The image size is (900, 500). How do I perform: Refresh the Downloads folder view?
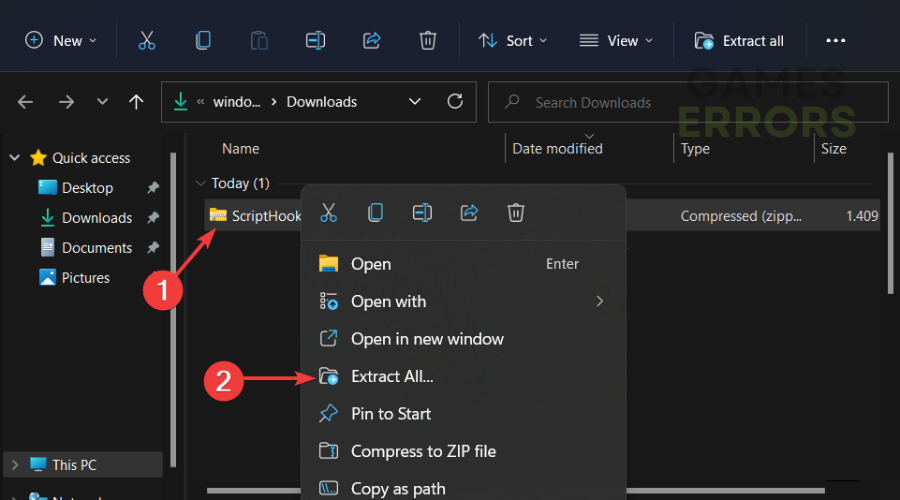(x=455, y=101)
